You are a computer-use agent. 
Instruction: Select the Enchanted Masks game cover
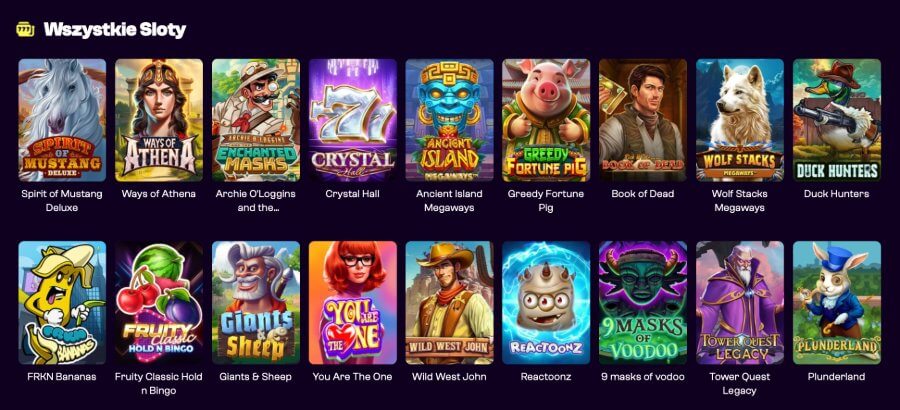point(256,120)
